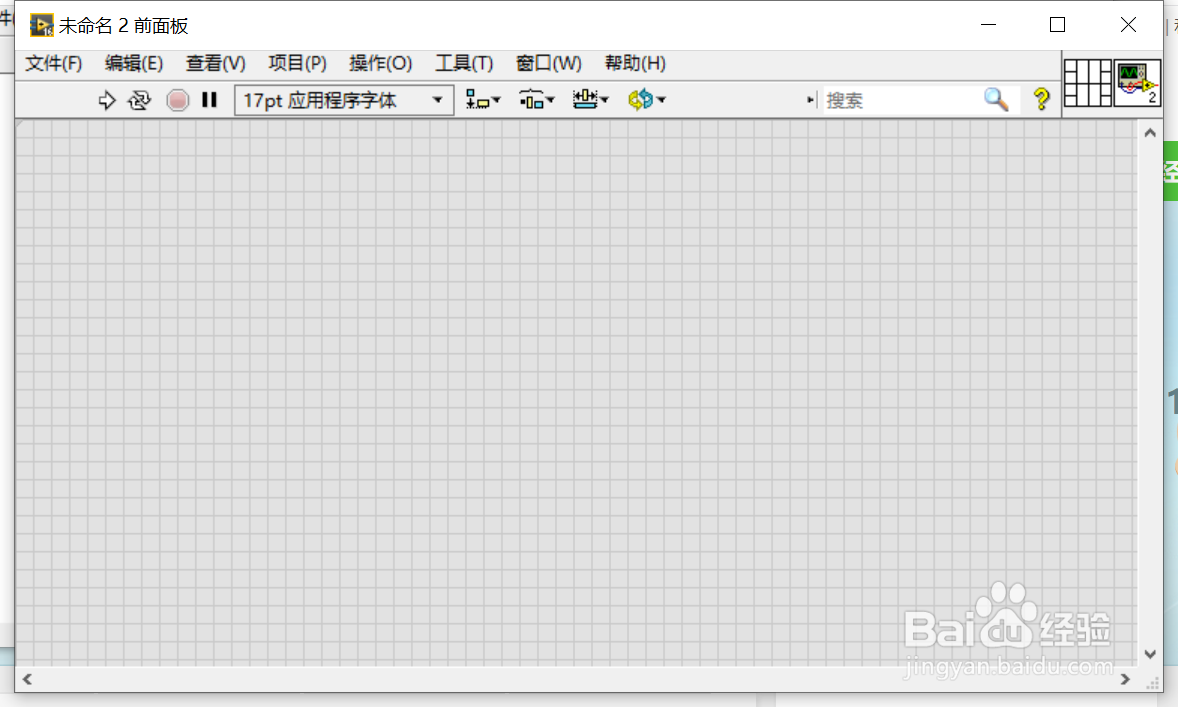Image resolution: width=1178 pixels, height=707 pixels.
Task: Click the search magnifier icon
Action: coord(996,99)
